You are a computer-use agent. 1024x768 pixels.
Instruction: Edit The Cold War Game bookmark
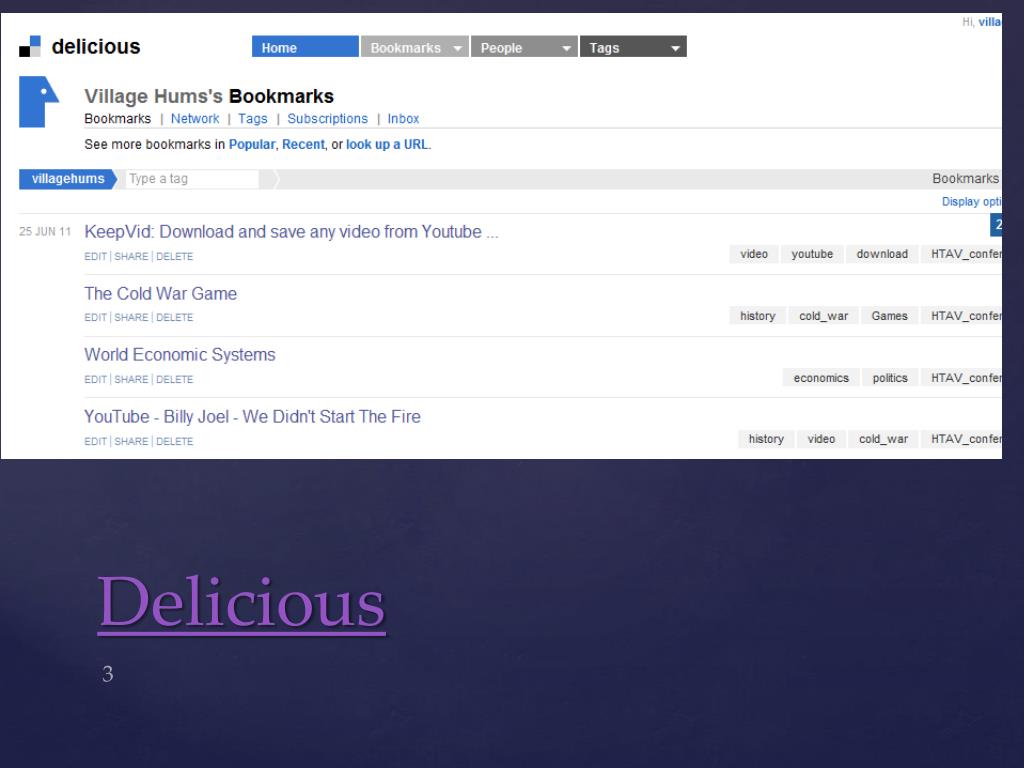click(95, 317)
